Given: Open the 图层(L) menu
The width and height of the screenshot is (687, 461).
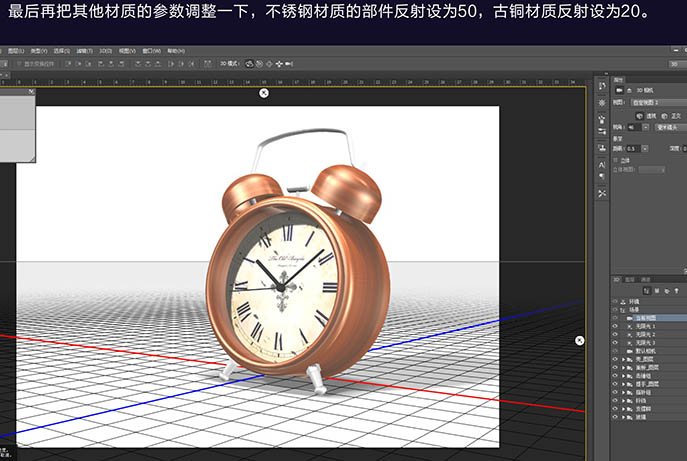Looking at the screenshot, I should pyautogui.click(x=16, y=51).
